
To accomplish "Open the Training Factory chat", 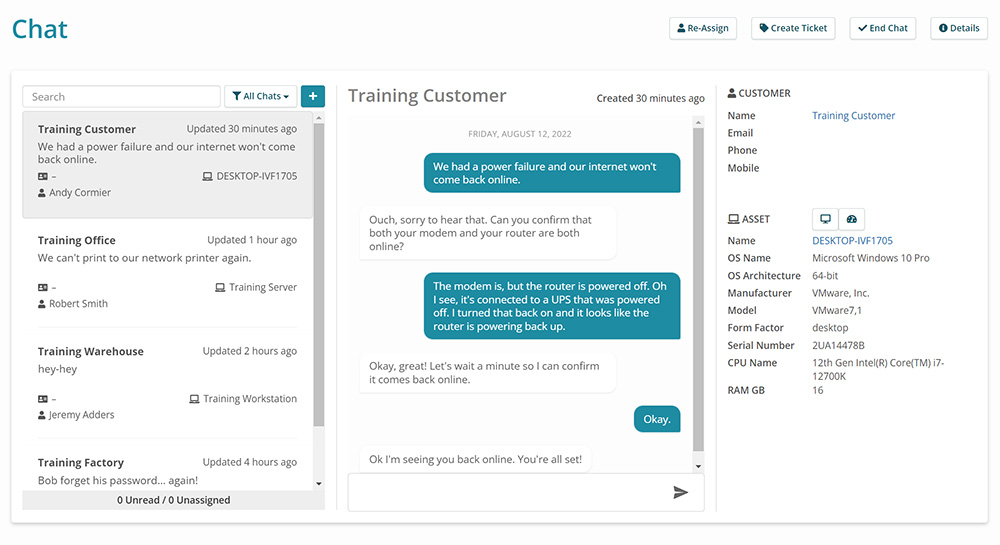I will [167, 470].
